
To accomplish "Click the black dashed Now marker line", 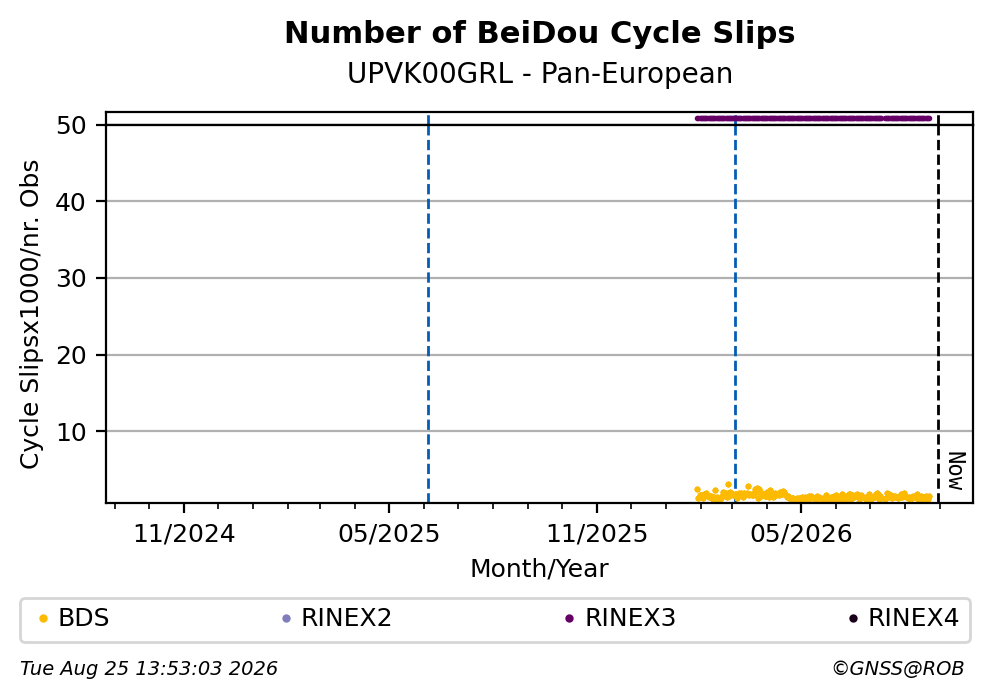I will click(939, 308).
